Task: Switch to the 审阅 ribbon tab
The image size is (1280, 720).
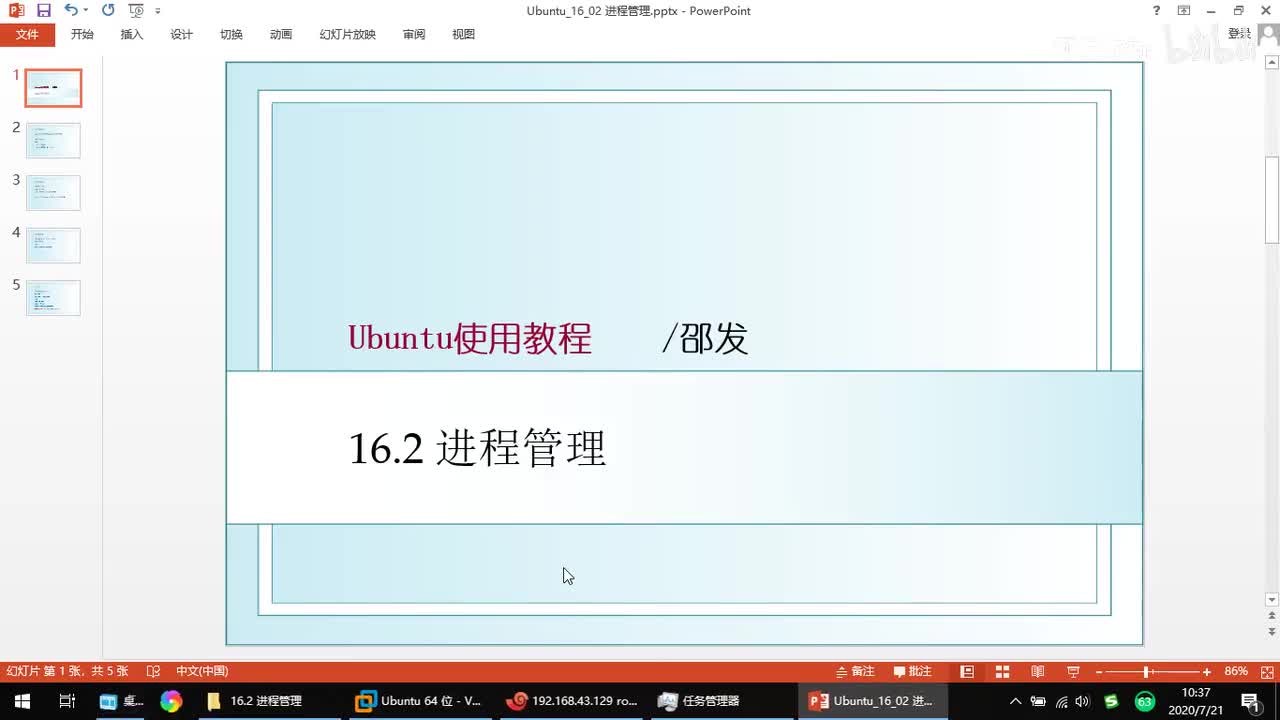Action: [414, 34]
